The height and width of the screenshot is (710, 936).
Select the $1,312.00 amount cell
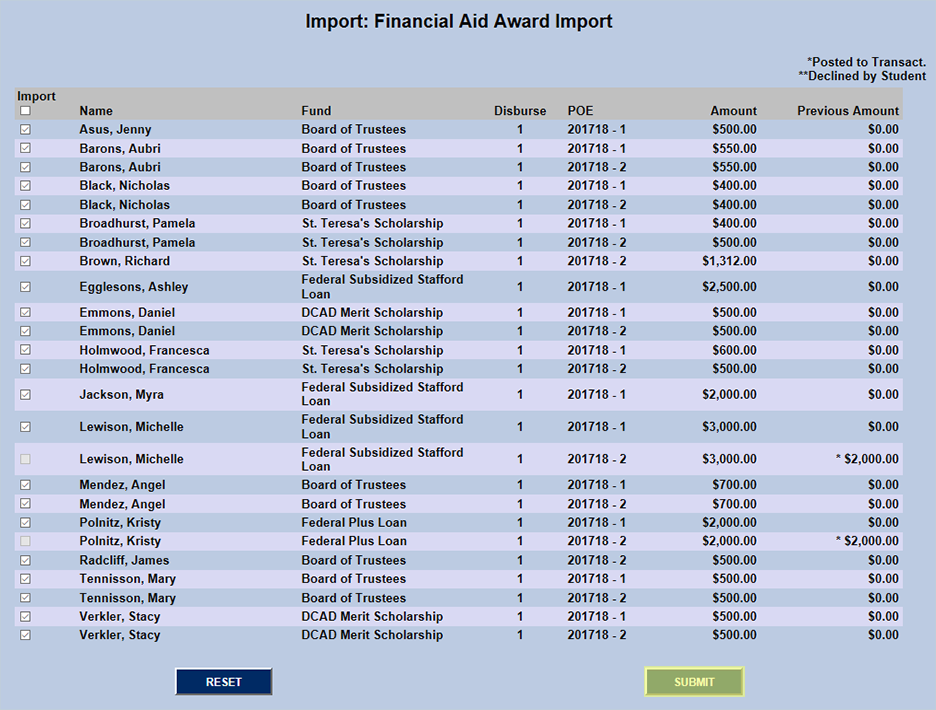click(729, 261)
